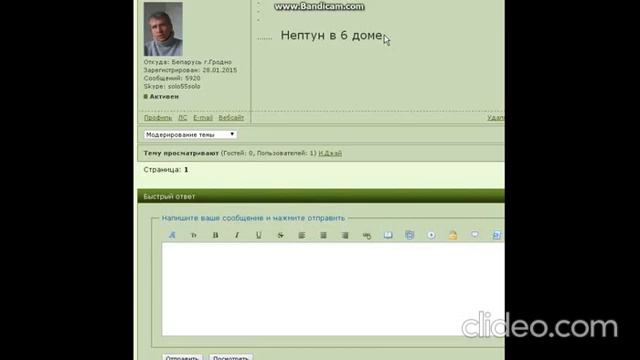Viewport: 640px width, 360px height.
Task: Click 'Сообщений: 5920' text
Action: (x=172, y=78)
